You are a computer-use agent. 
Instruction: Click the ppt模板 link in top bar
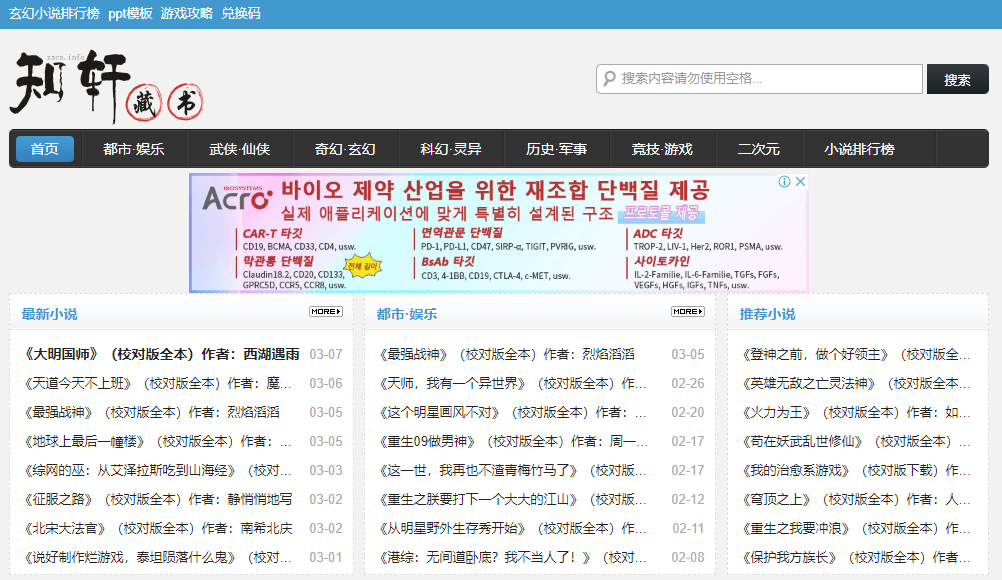coord(131,13)
